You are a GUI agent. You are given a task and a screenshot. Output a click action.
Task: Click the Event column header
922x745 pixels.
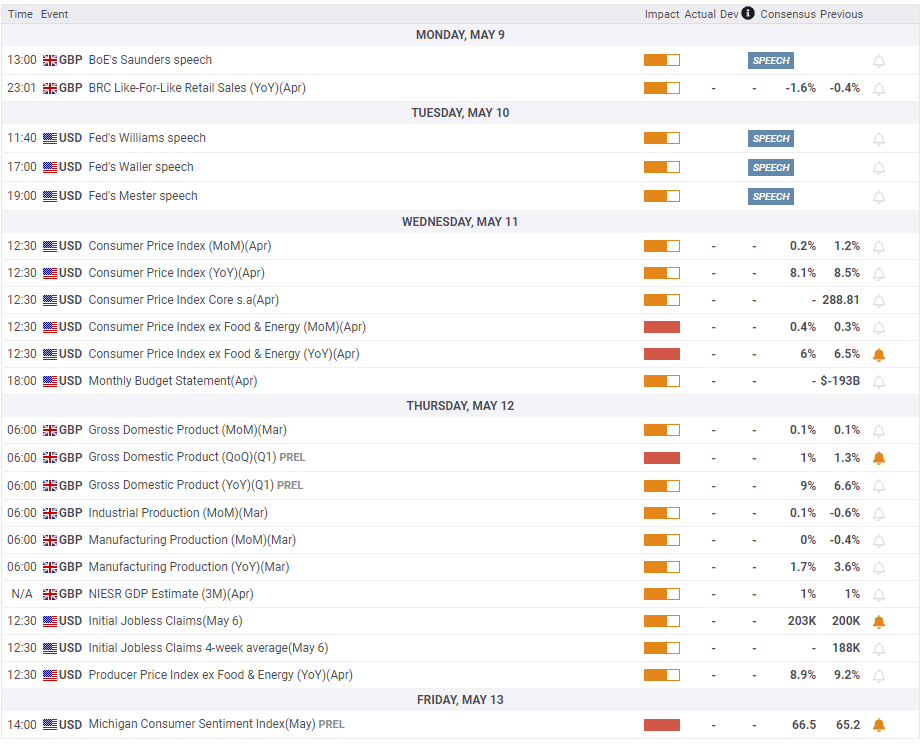pyautogui.click(x=54, y=14)
